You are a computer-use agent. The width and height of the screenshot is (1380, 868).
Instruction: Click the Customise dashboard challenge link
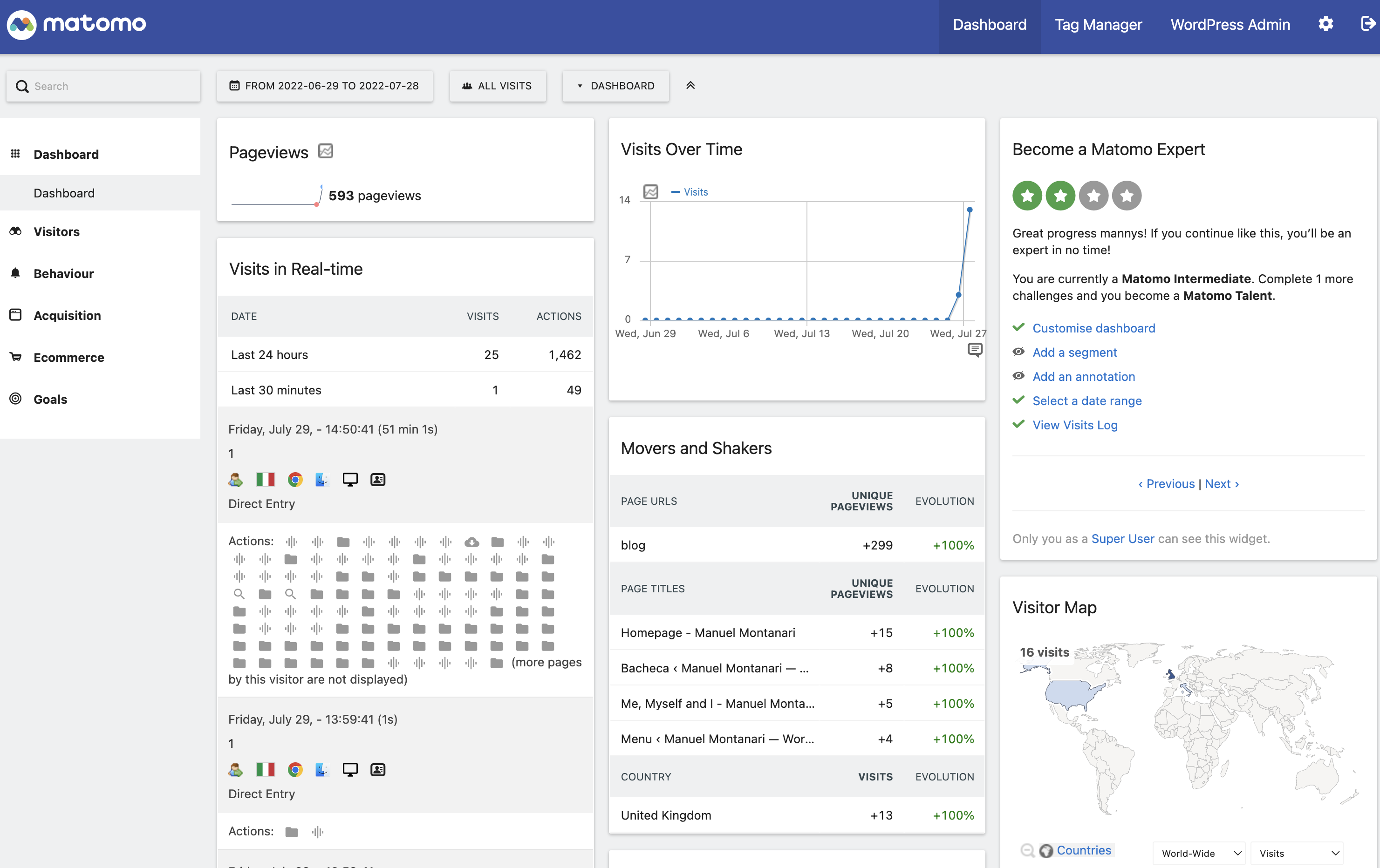(1093, 328)
